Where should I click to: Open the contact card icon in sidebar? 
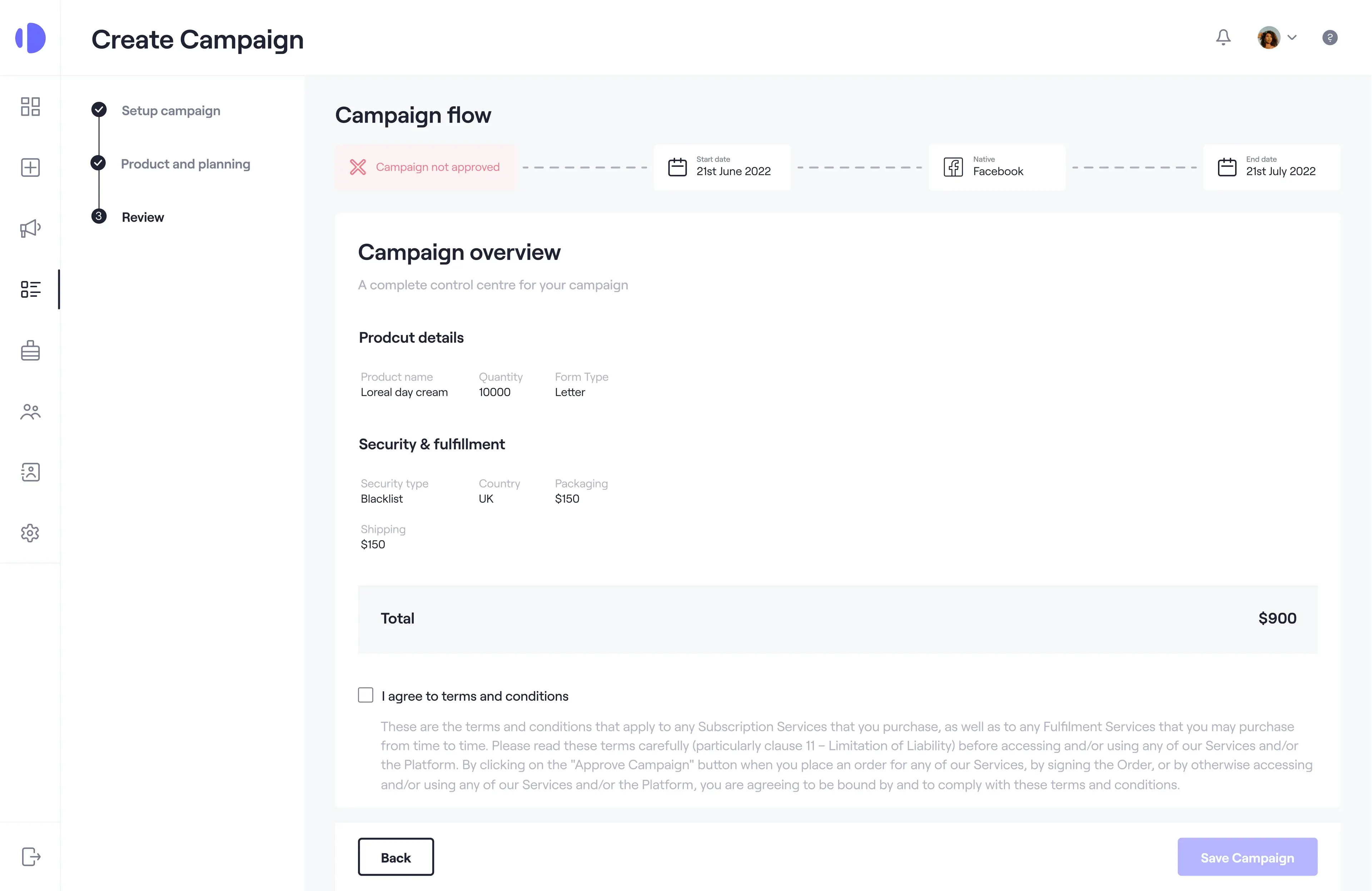pyautogui.click(x=30, y=472)
